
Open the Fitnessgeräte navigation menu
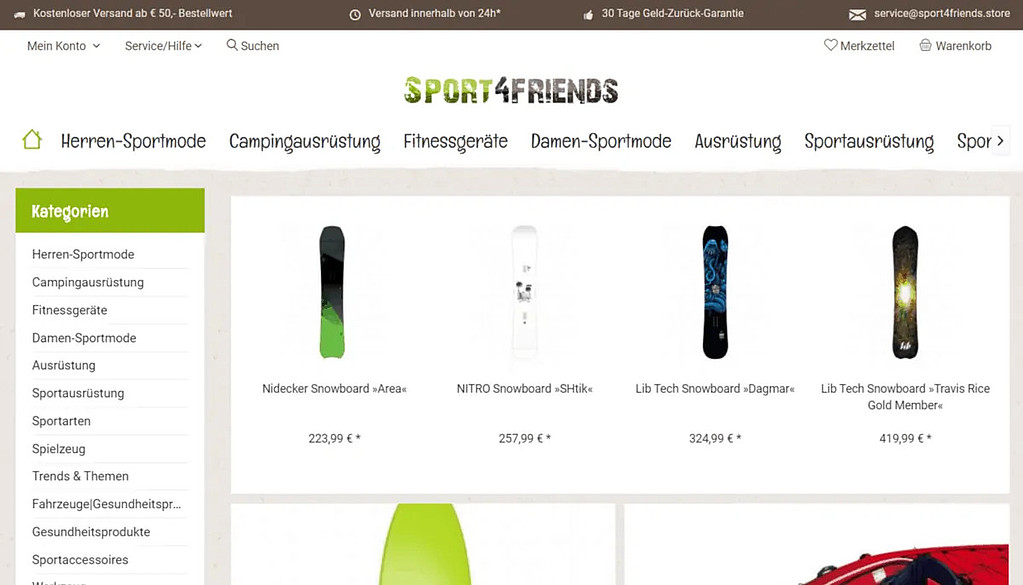[455, 142]
